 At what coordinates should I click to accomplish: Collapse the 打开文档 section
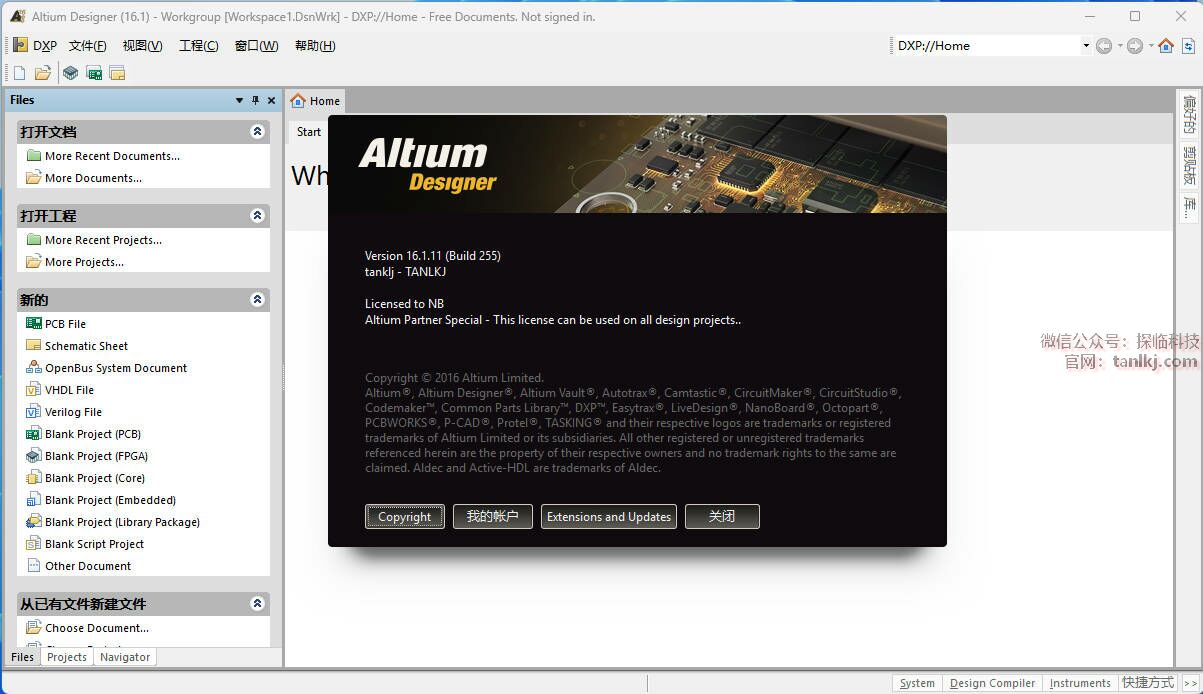pos(257,132)
